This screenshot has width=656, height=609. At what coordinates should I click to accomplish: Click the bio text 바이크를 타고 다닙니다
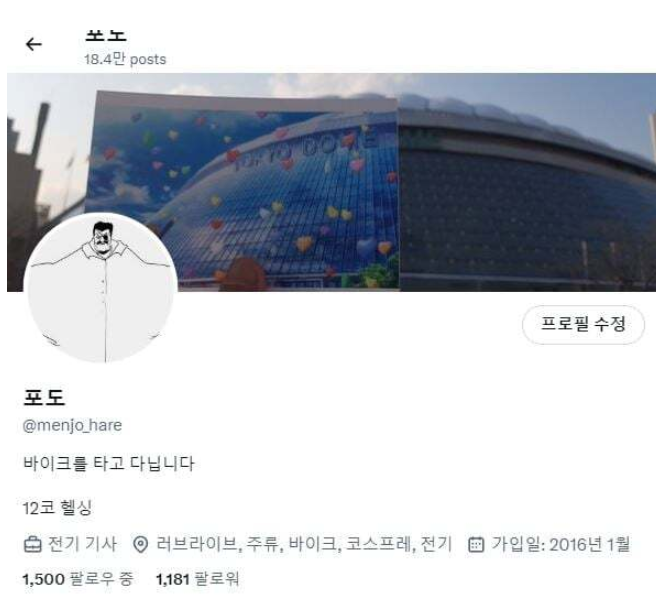[x=109, y=463]
